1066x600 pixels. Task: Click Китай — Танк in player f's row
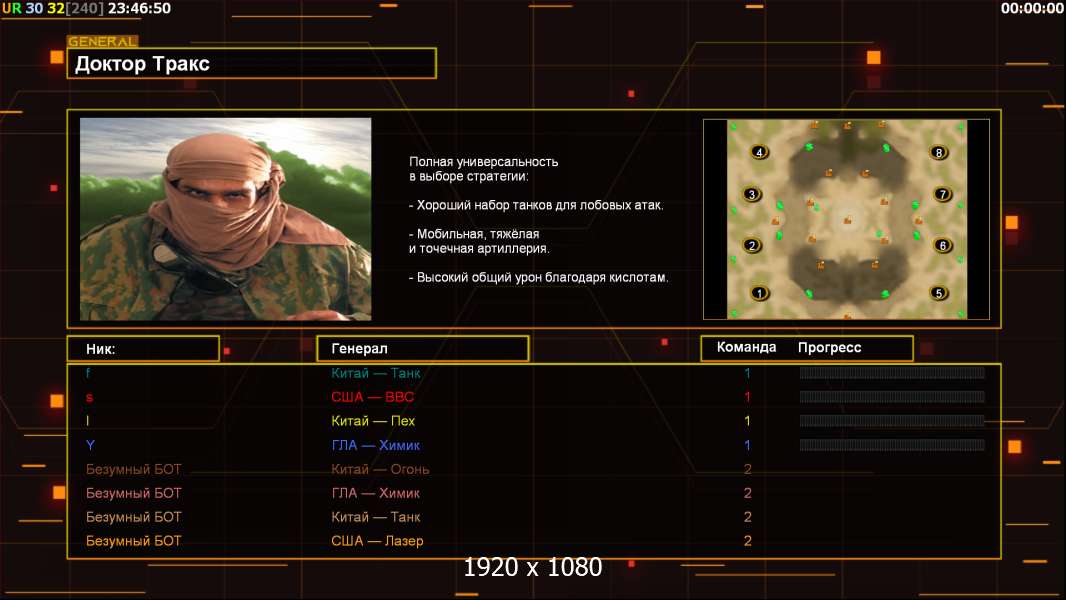(x=376, y=373)
